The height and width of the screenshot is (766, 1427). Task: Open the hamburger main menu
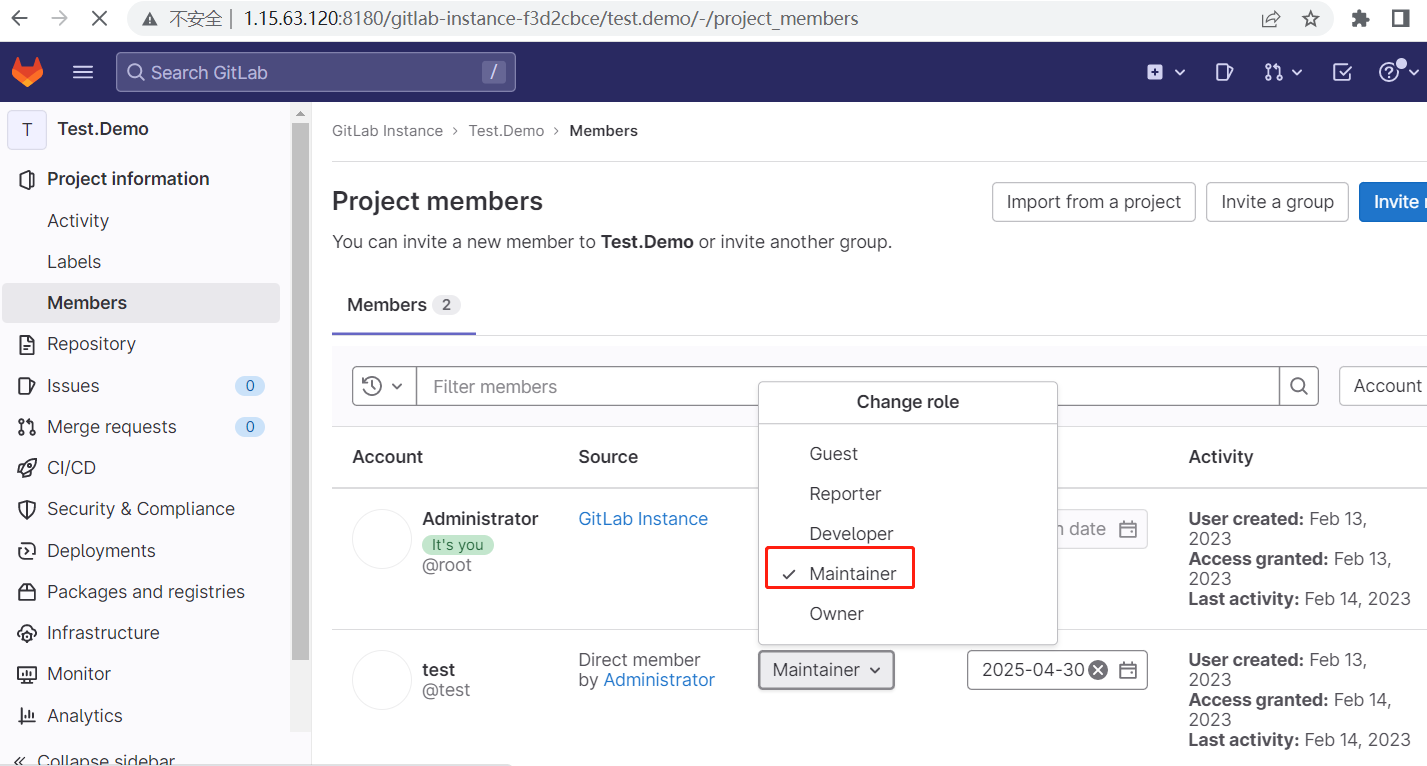(x=83, y=72)
